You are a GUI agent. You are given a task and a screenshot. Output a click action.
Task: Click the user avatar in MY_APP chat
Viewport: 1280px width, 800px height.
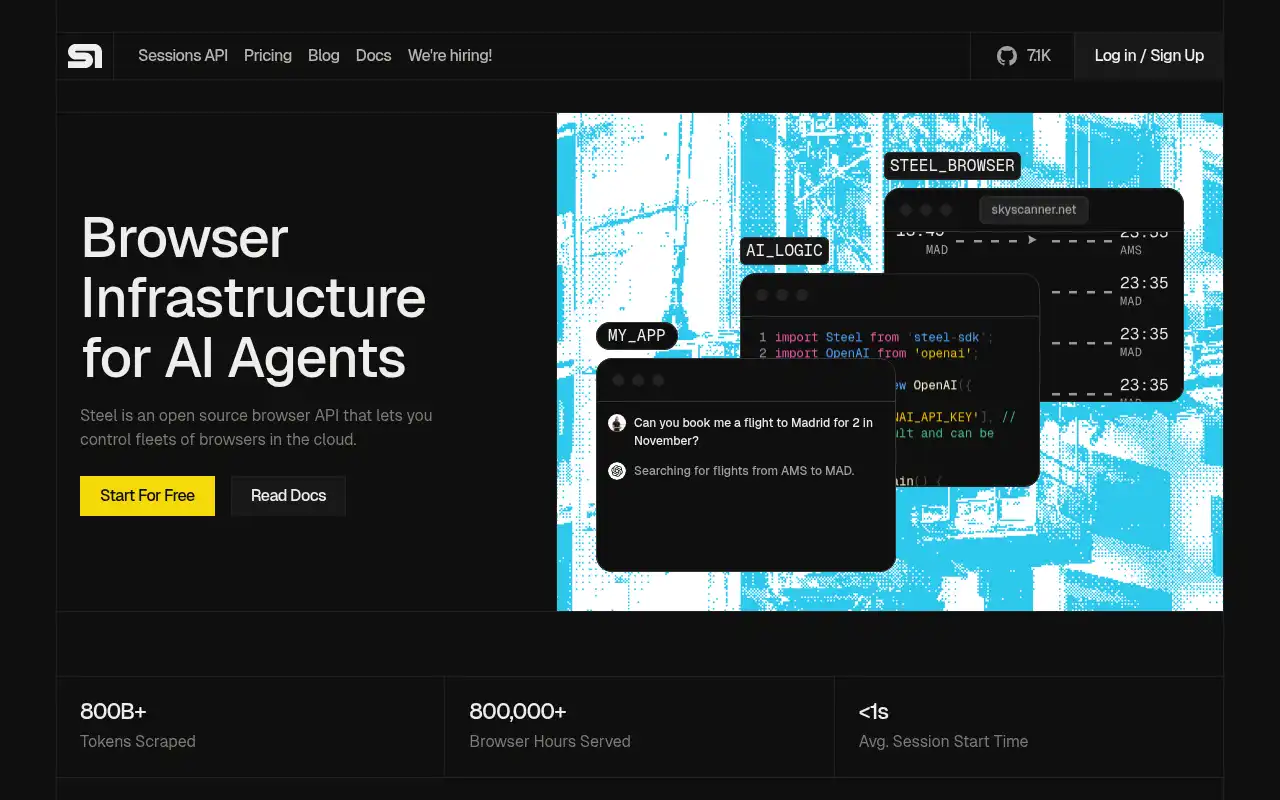click(x=617, y=423)
